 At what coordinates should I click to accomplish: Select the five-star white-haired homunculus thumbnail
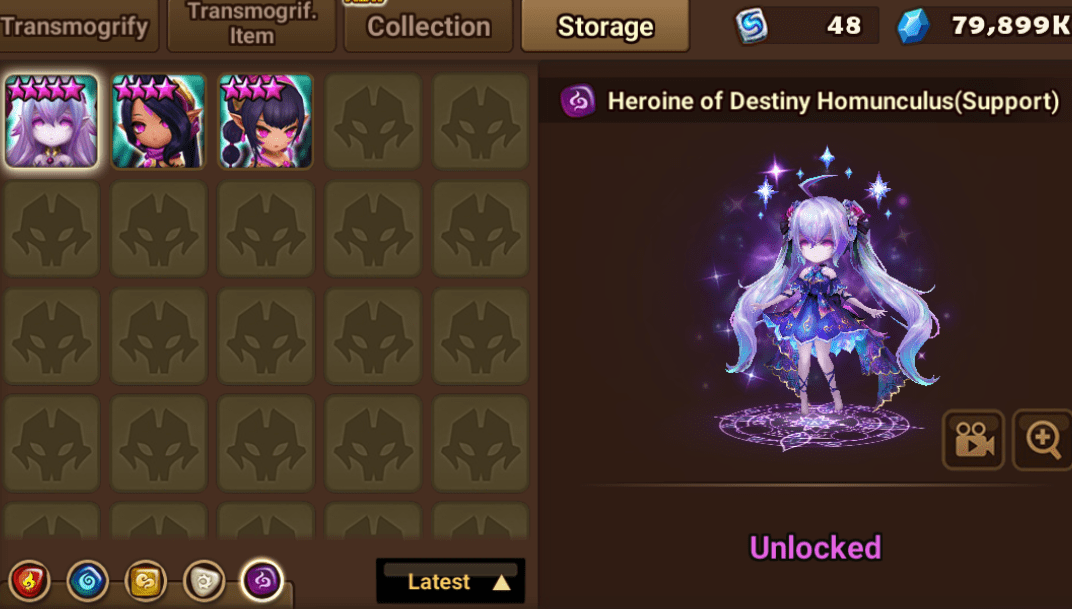pos(51,121)
